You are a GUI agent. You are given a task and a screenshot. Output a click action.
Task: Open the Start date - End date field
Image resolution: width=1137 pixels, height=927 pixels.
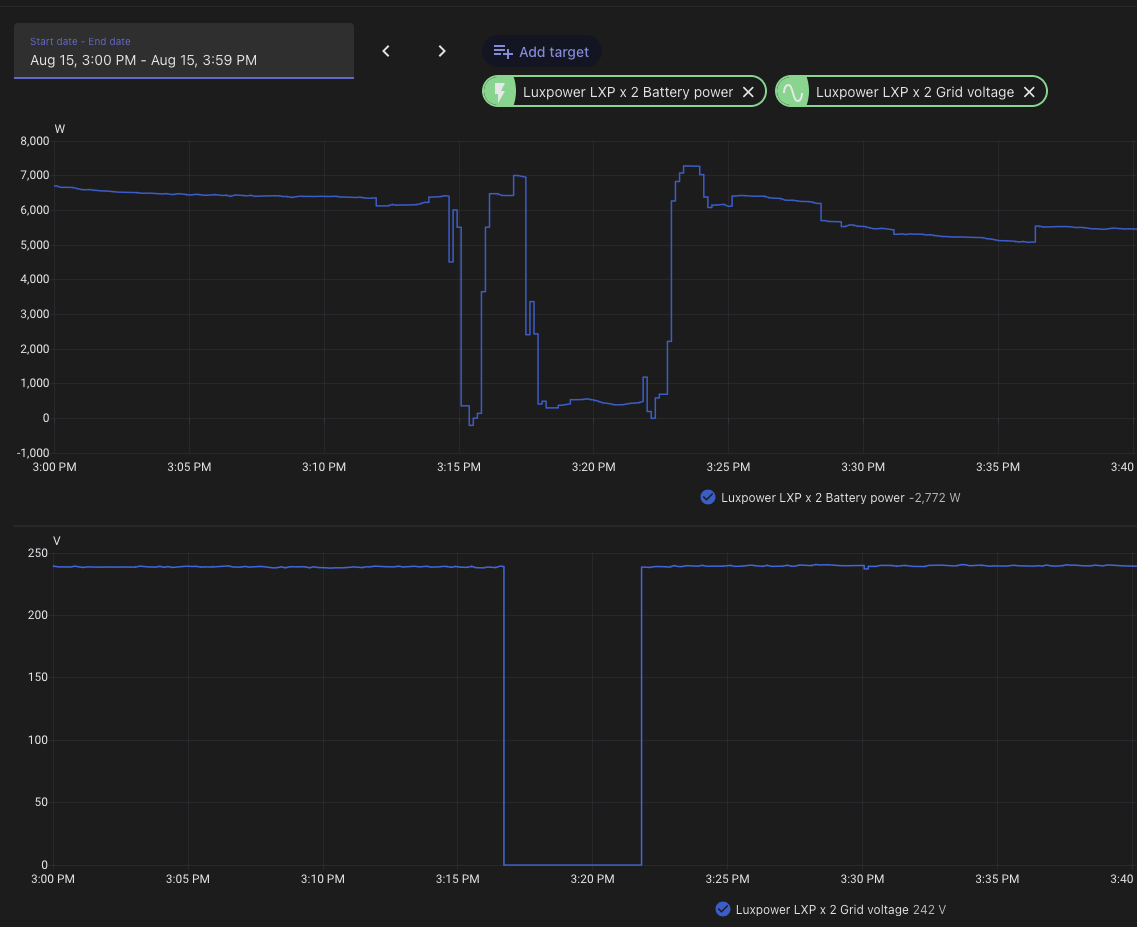point(183,51)
